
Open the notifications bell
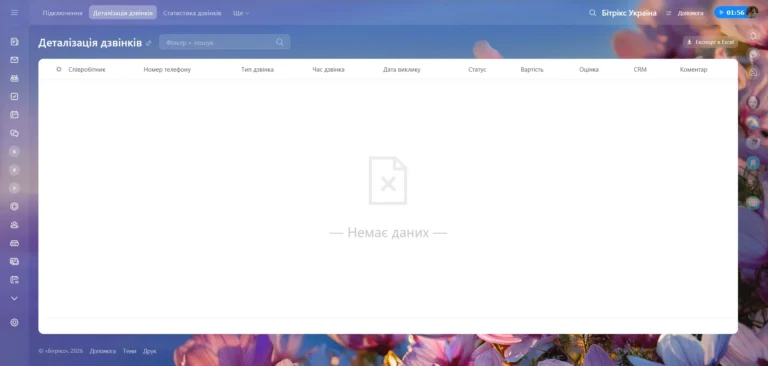753,35
